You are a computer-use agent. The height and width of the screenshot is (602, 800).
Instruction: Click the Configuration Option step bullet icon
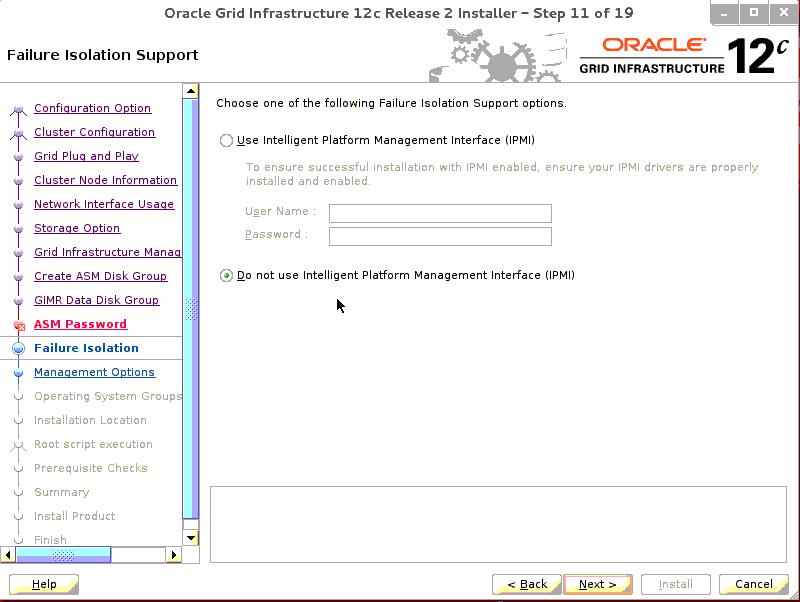coord(18,109)
